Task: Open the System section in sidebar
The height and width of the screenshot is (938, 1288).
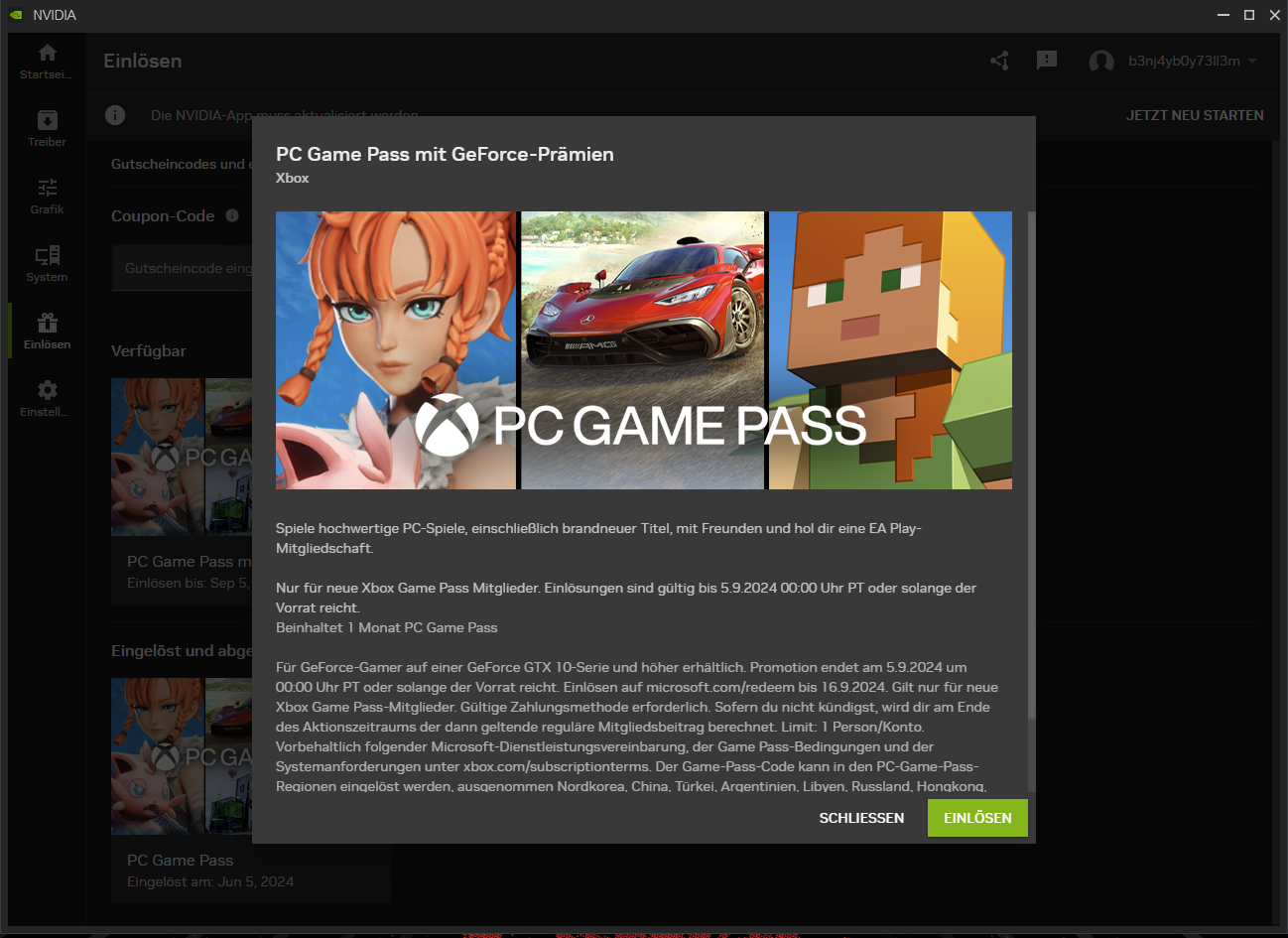Action: 47,263
